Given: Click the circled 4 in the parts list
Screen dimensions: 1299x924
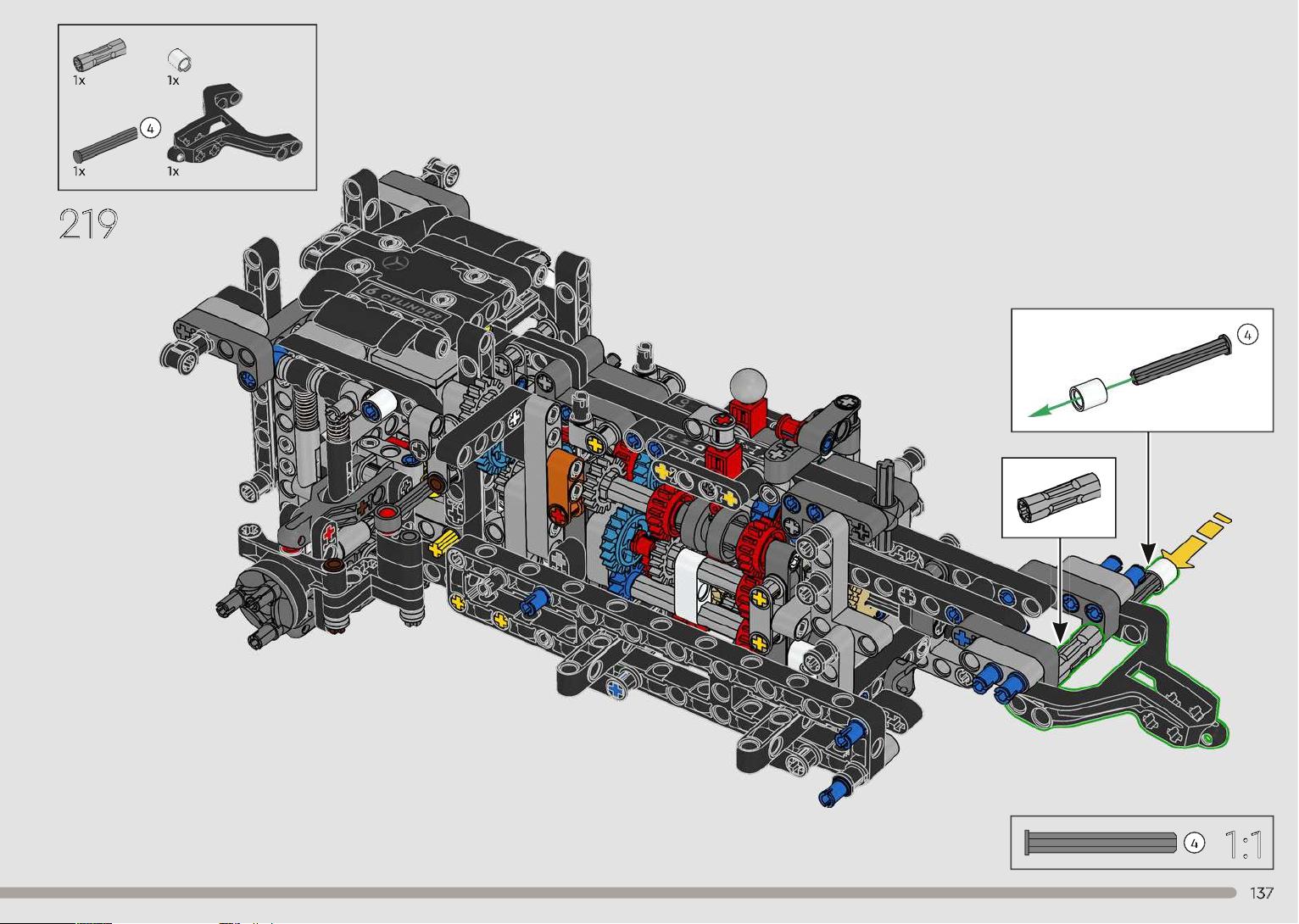Looking at the screenshot, I should 150,129.
